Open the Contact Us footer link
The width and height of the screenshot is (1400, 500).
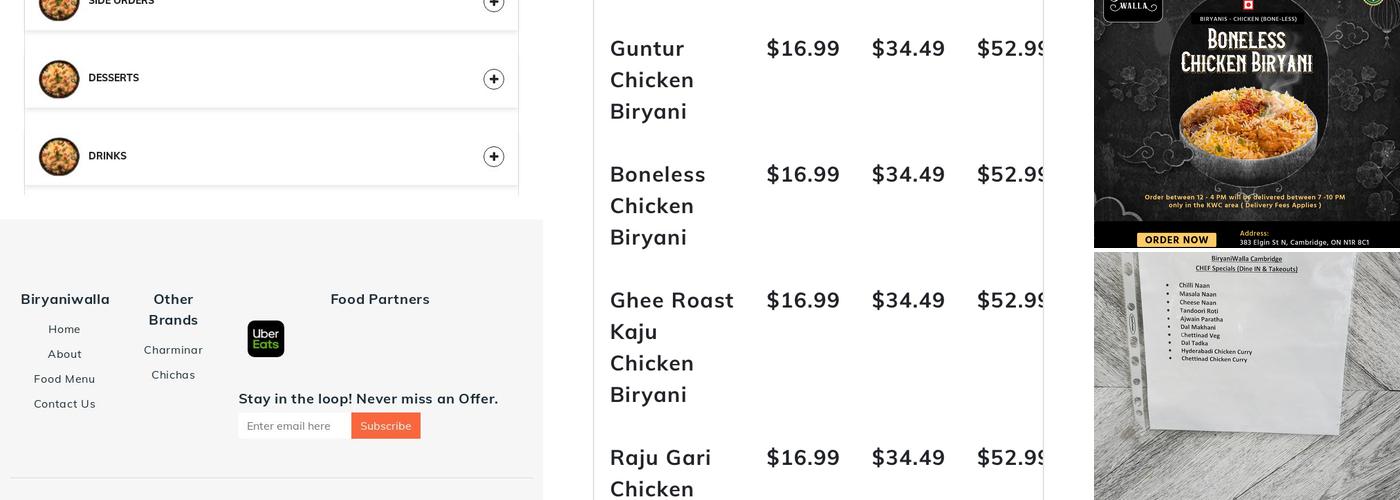pyautogui.click(x=64, y=404)
